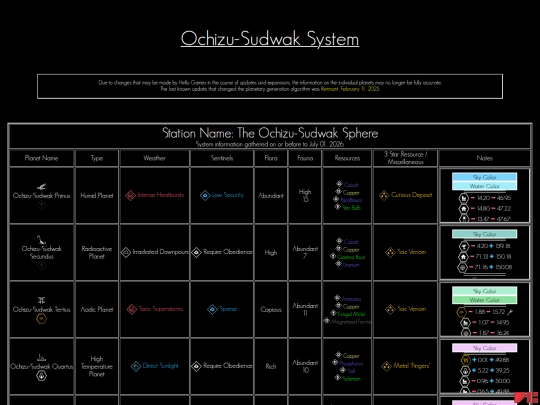The width and height of the screenshot is (540, 405).
Task: Click the High Temperature Planet type cell
Action: [x=97, y=366]
